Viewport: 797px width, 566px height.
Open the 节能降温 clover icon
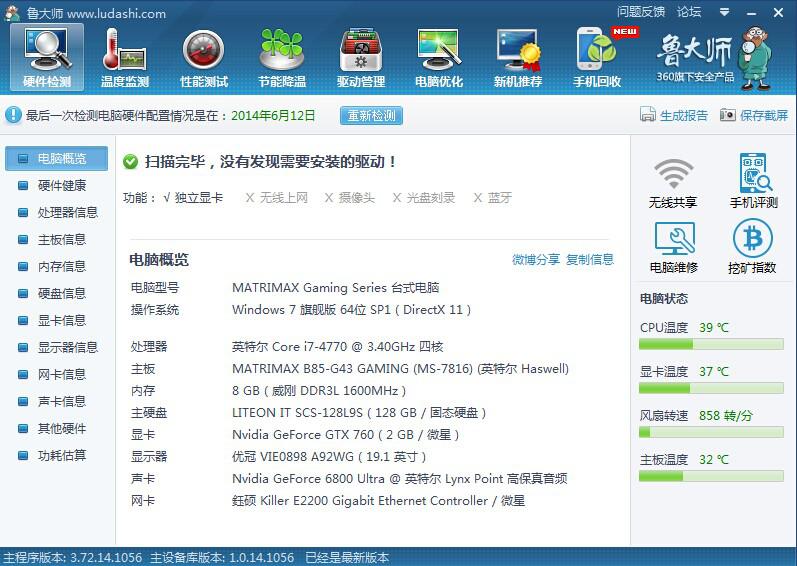(x=282, y=57)
